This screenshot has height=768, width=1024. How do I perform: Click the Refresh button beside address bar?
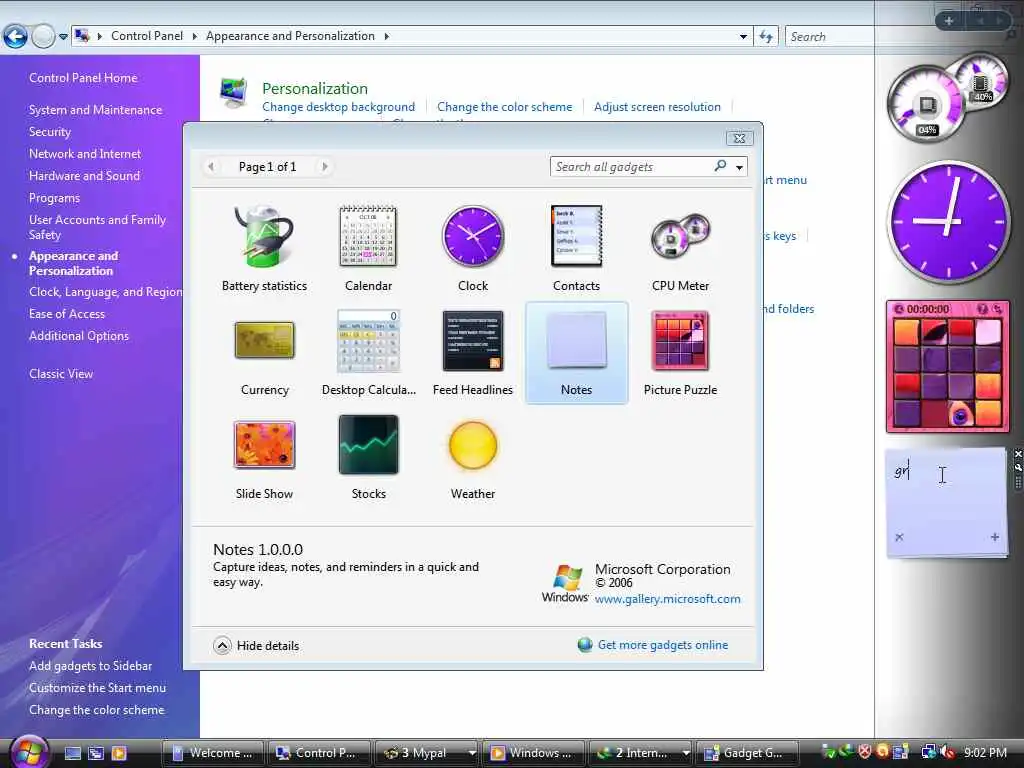click(766, 37)
